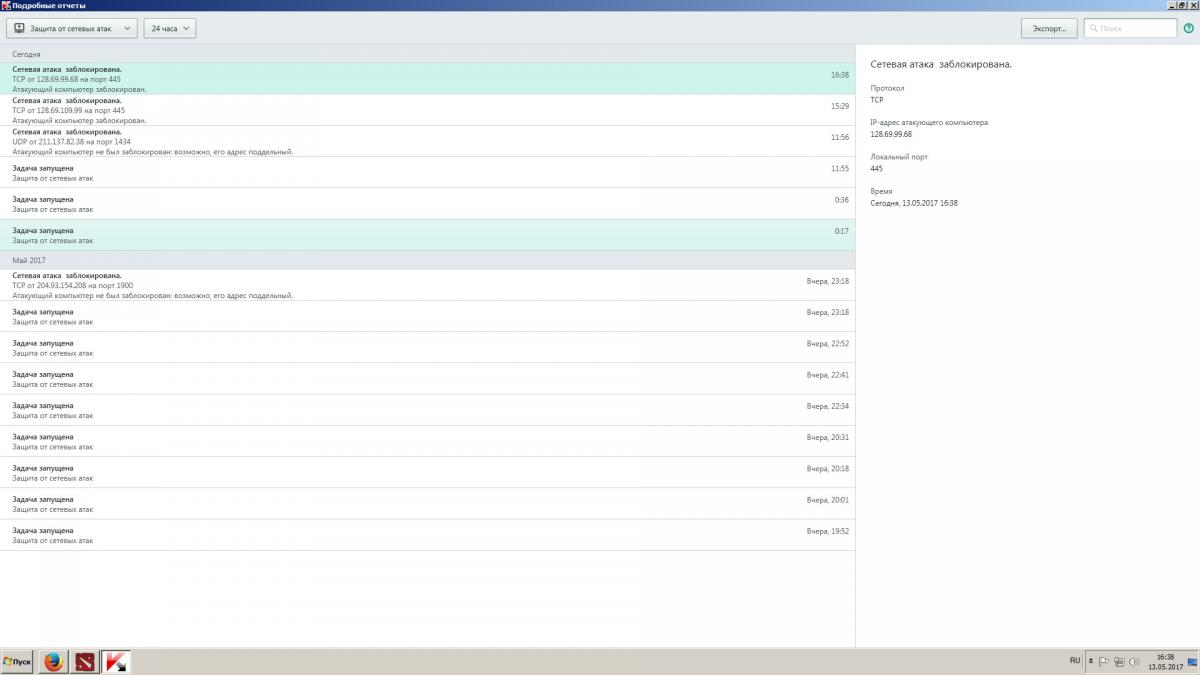The width and height of the screenshot is (1200, 675).
Task: Select Задача запущена Вчера, 22:52 row
Action: (x=428, y=348)
